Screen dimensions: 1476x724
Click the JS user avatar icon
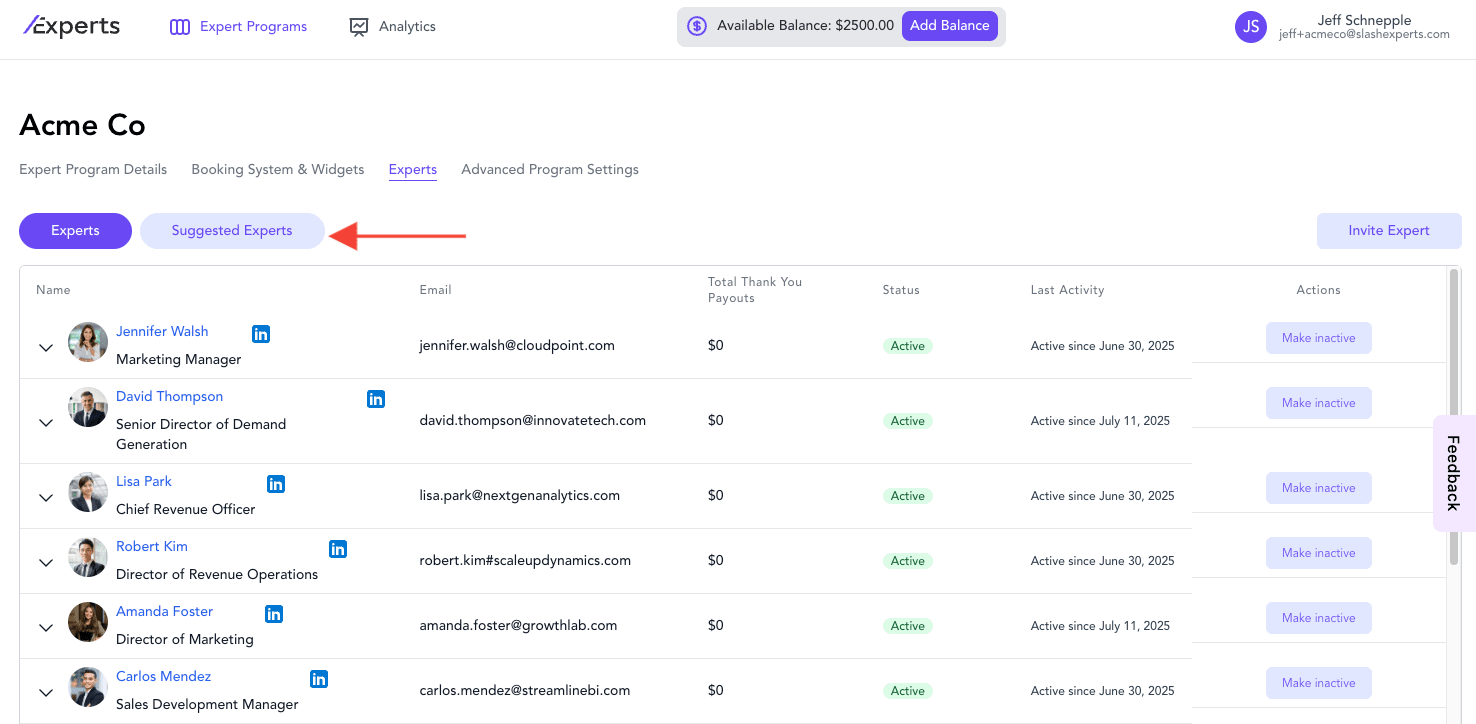pyautogui.click(x=1251, y=27)
